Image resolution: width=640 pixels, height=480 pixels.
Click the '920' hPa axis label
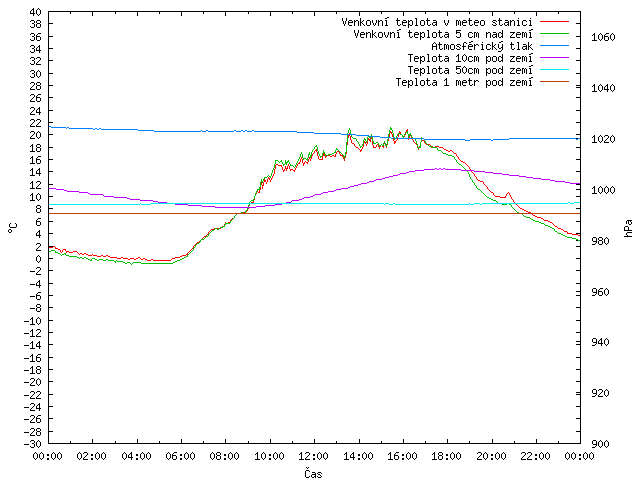click(600, 393)
